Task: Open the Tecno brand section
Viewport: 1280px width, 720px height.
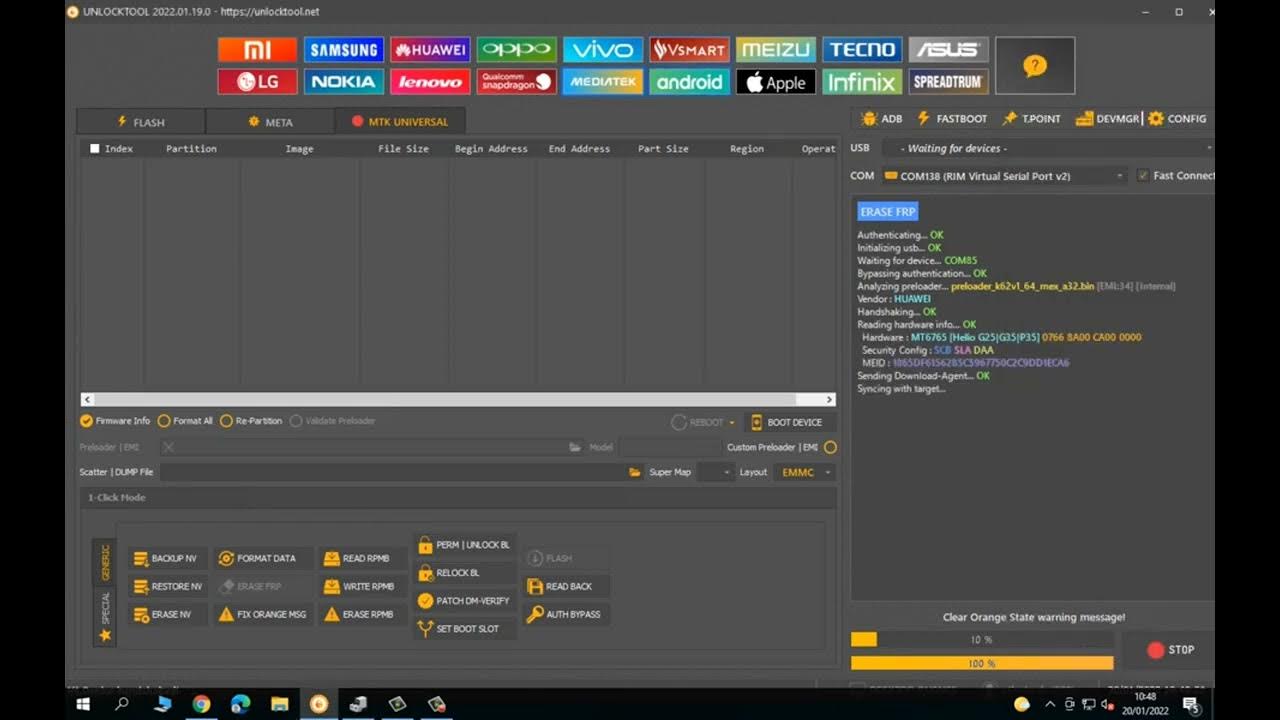Action: pos(862,50)
